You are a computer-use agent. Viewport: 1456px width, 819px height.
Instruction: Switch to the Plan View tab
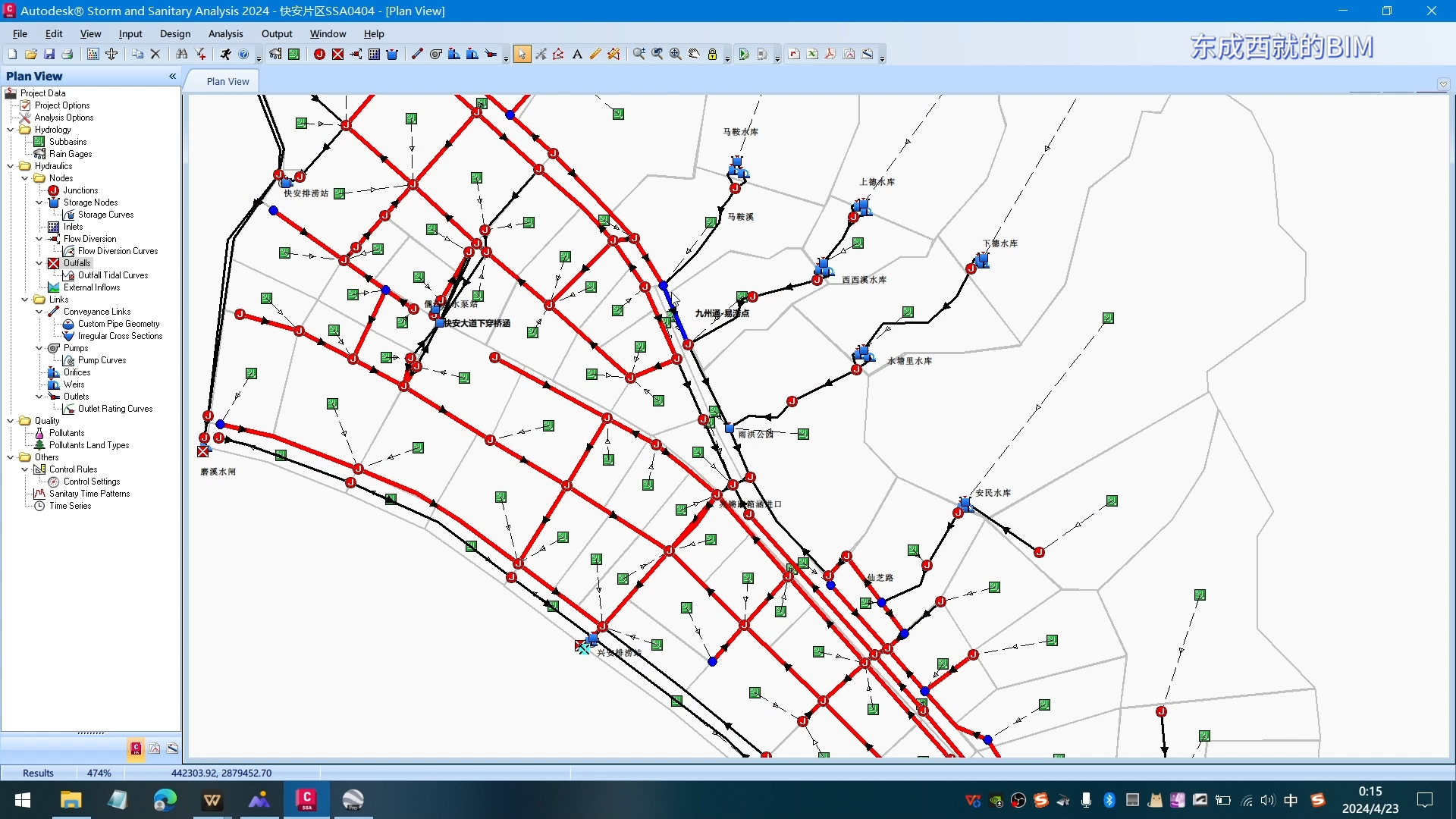[227, 81]
